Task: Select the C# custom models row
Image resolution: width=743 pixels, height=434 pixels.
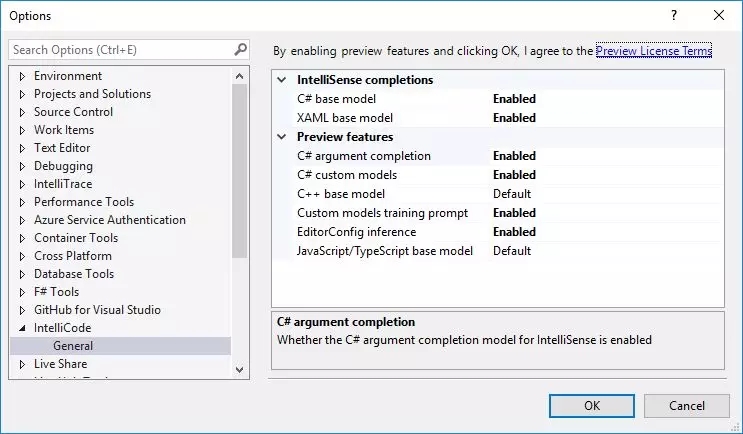Action: point(346,175)
